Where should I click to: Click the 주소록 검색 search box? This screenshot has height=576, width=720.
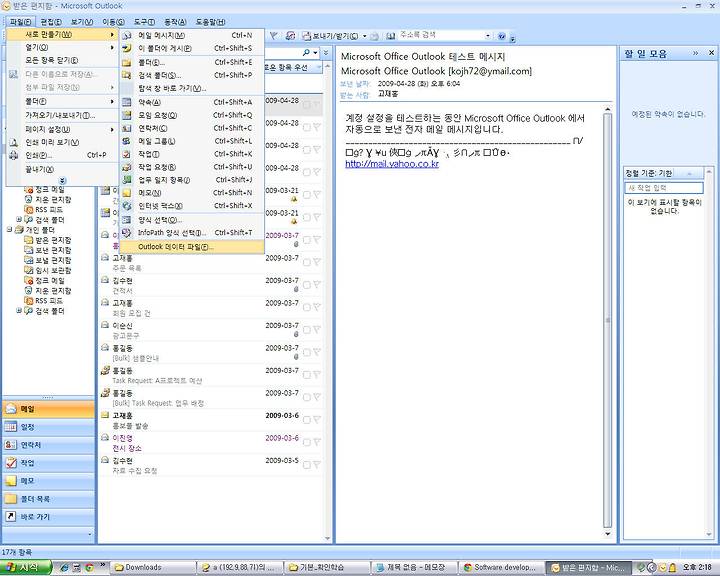tap(440, 35)
